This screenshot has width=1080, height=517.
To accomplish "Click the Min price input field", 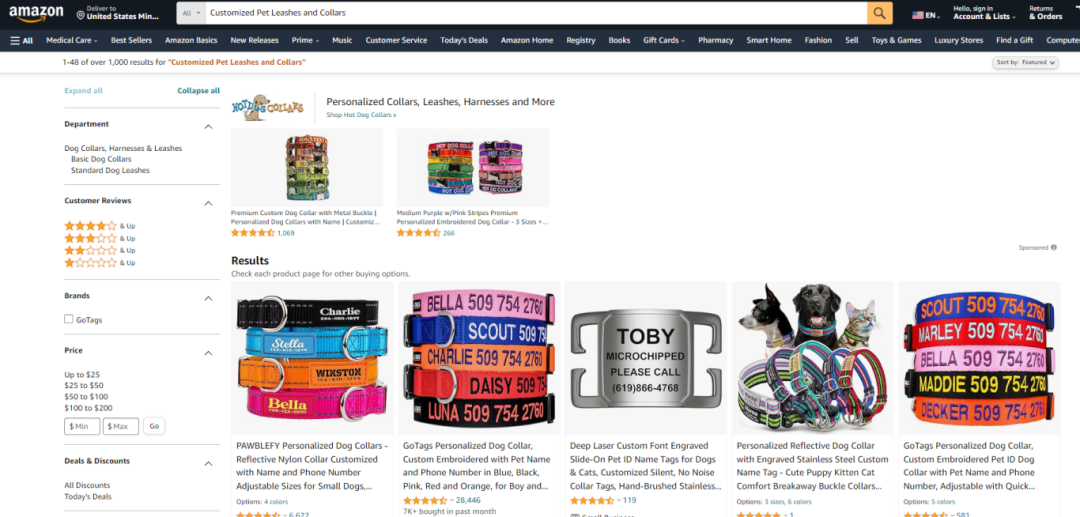I will (x=82, y=426).
